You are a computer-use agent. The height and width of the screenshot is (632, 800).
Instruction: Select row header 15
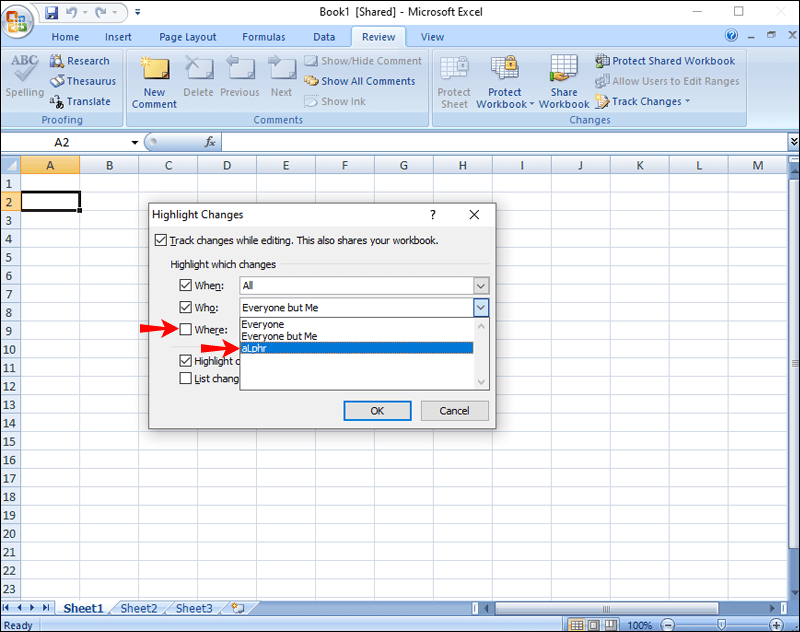click(x=10, y=441)
